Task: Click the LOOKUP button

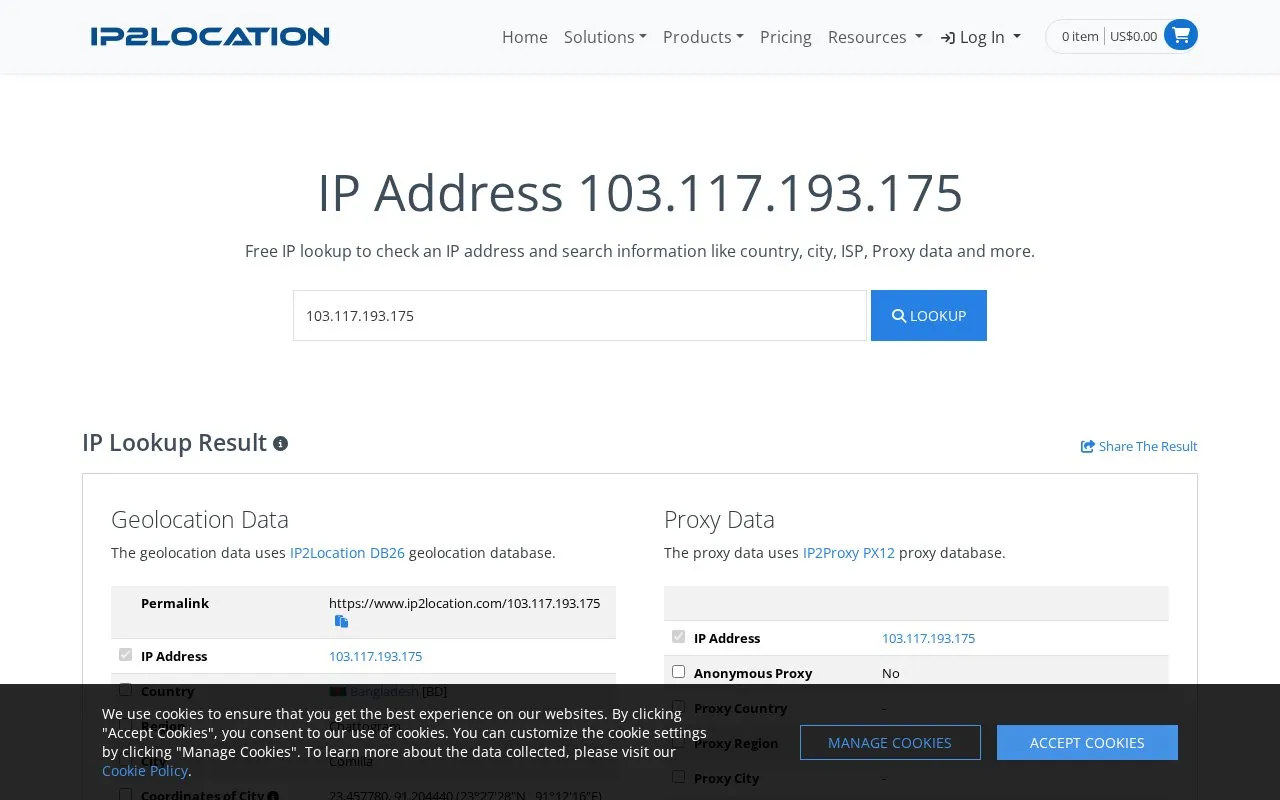Action: pyautogui.click(x=929, y=315)
